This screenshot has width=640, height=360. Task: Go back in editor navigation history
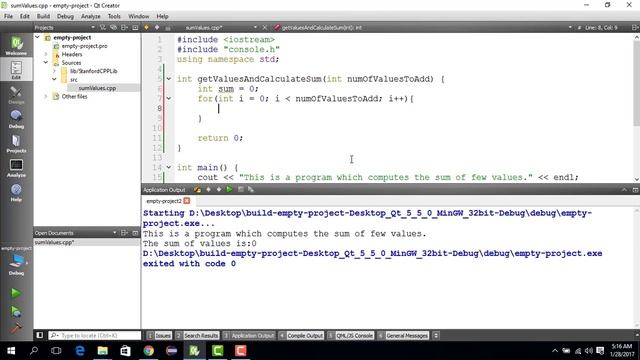click(x=147, y=27)
